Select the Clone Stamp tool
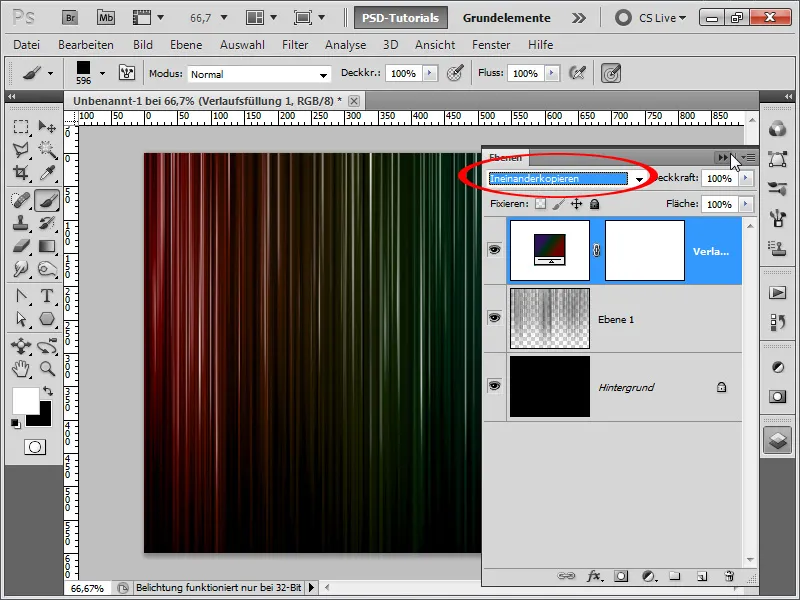Viewport: 800px width, 600px height. [21, 223]
